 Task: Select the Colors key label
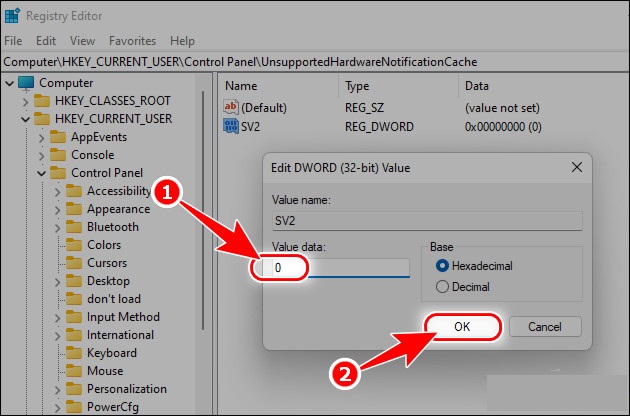point(104,245)
